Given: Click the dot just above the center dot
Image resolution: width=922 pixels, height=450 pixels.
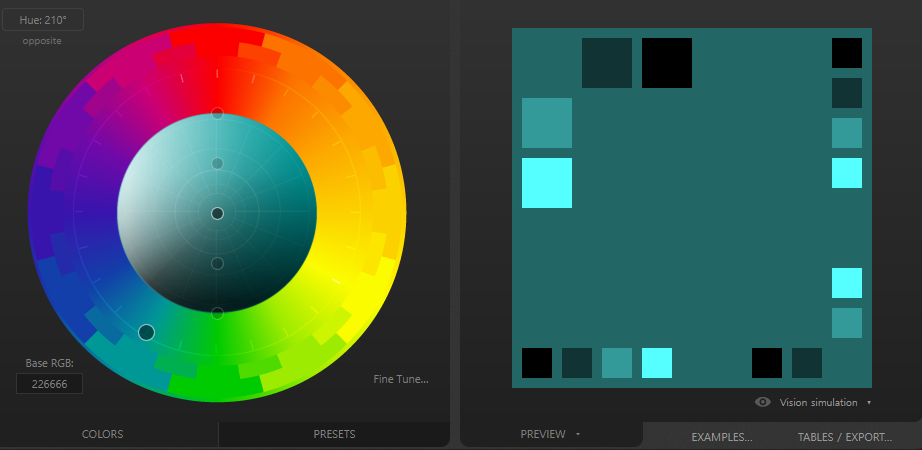Looking at the screenshot, I should point(218,164).
